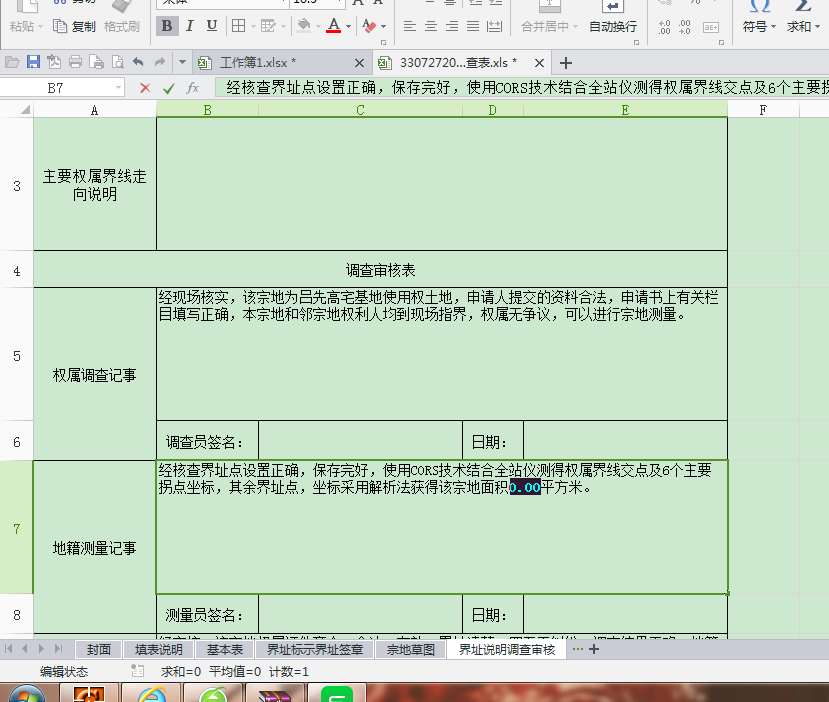Switch to the 宗地草图 sheet tab
This screenshot has height=702, width=829.
pyautogui.click(x=411, y=649)
